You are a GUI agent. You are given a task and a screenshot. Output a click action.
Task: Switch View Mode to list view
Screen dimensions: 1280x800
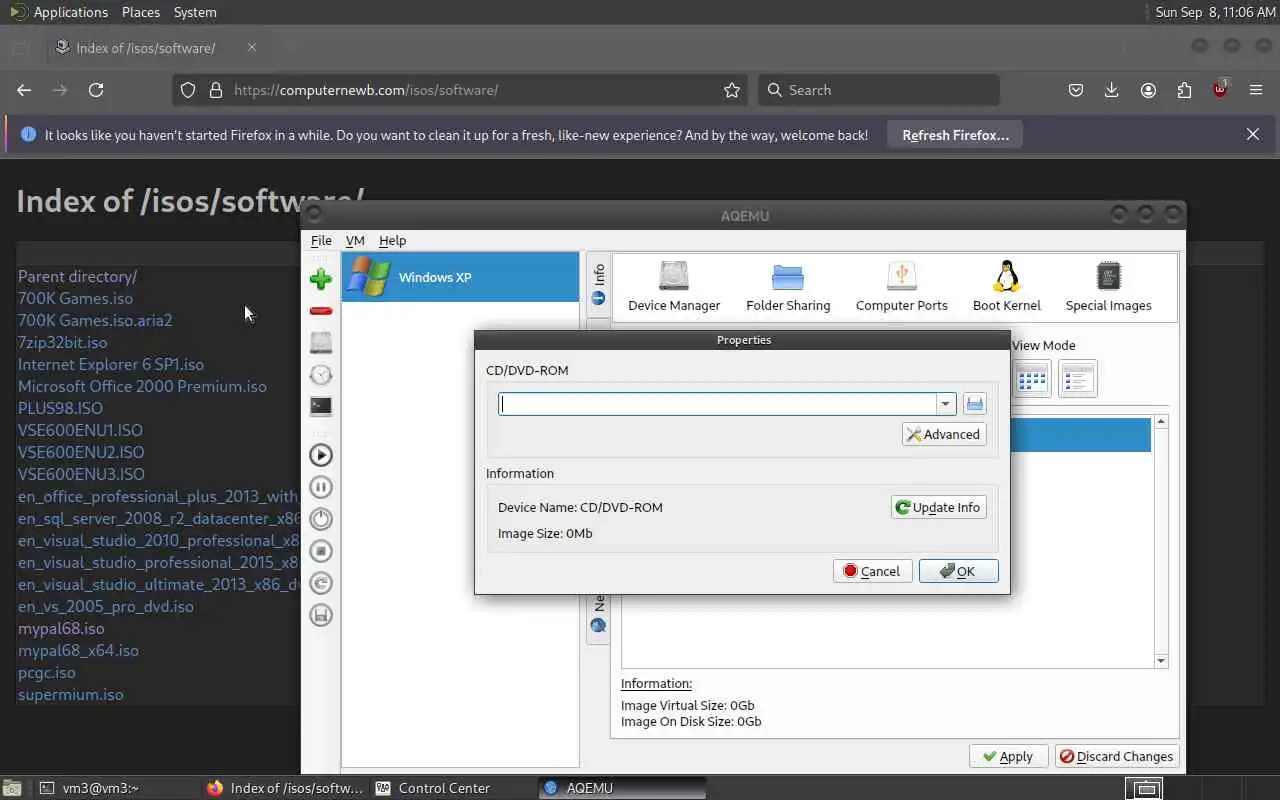(x=1078, y=379)
